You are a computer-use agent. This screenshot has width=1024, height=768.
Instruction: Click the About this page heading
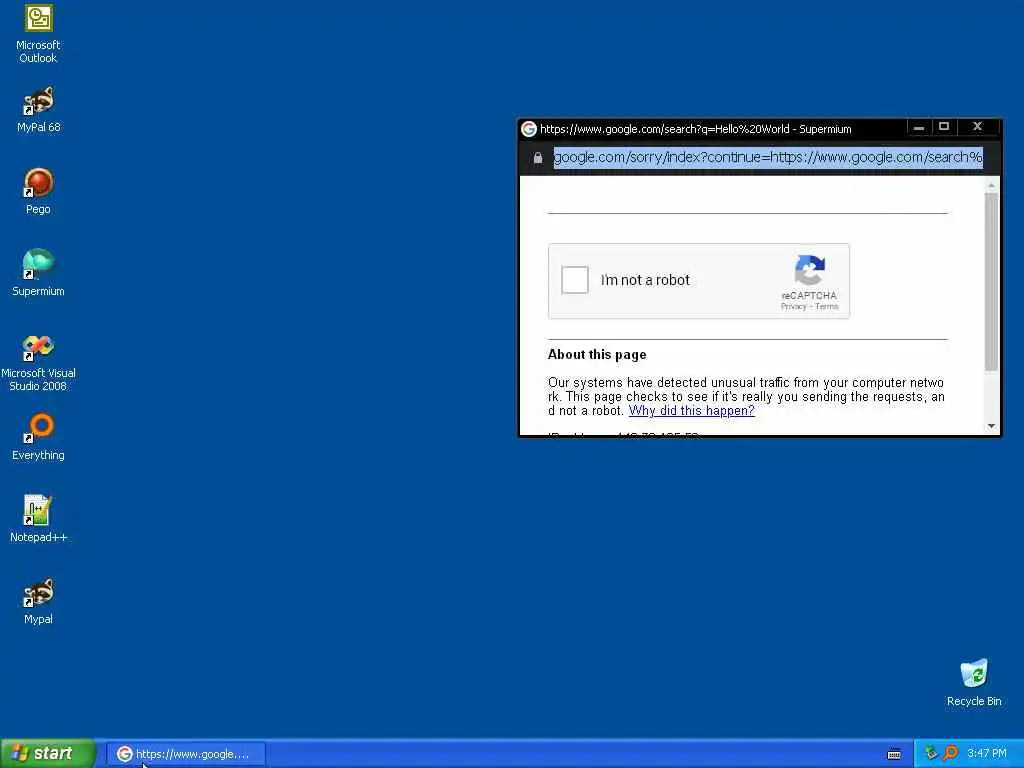tap(597, 355)
